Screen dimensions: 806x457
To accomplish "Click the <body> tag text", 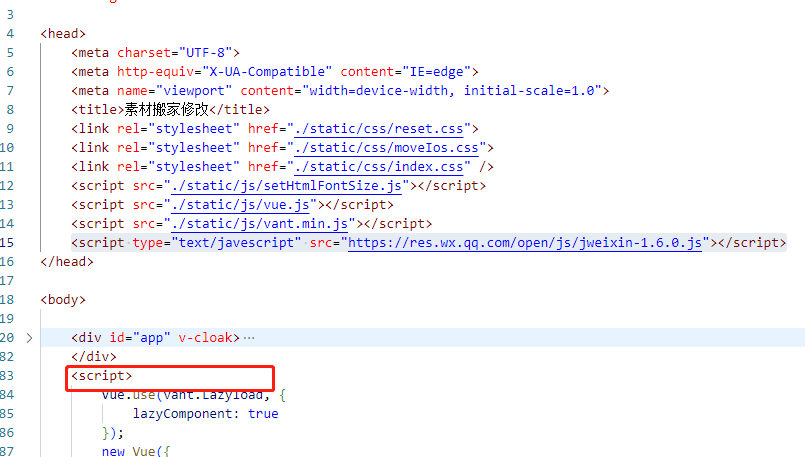I will [x=63, y=300].
